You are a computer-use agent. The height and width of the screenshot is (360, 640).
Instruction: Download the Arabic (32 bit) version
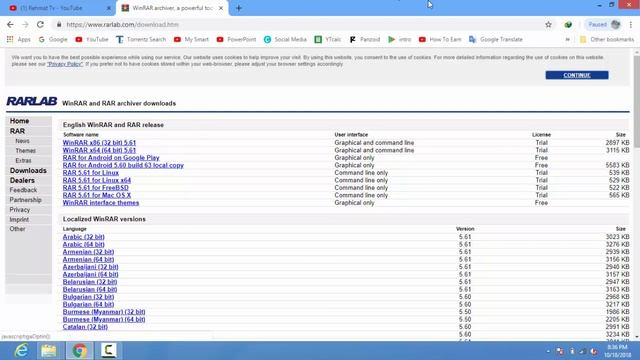click(x=84, y=237)
